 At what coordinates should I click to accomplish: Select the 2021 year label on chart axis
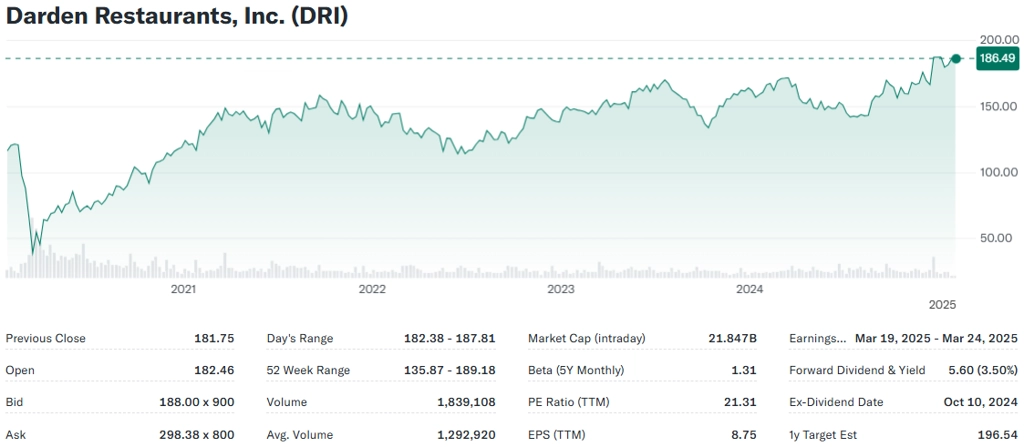pos(183,288)
